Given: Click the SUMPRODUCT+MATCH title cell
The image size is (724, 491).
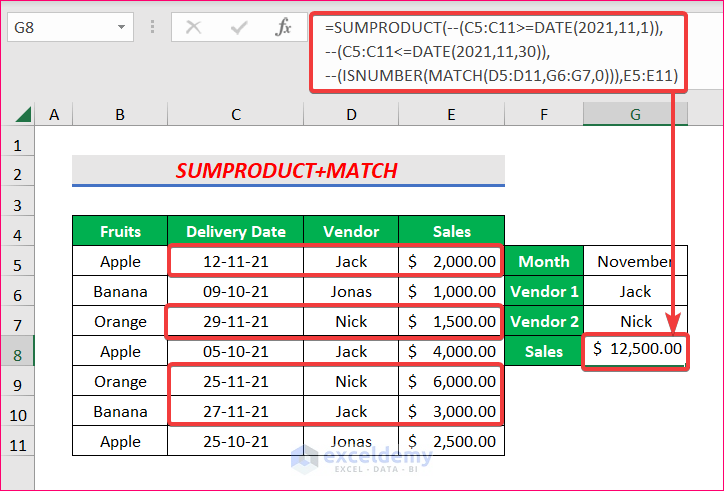Looking at the screenshot, I should (x=288, y=171).
